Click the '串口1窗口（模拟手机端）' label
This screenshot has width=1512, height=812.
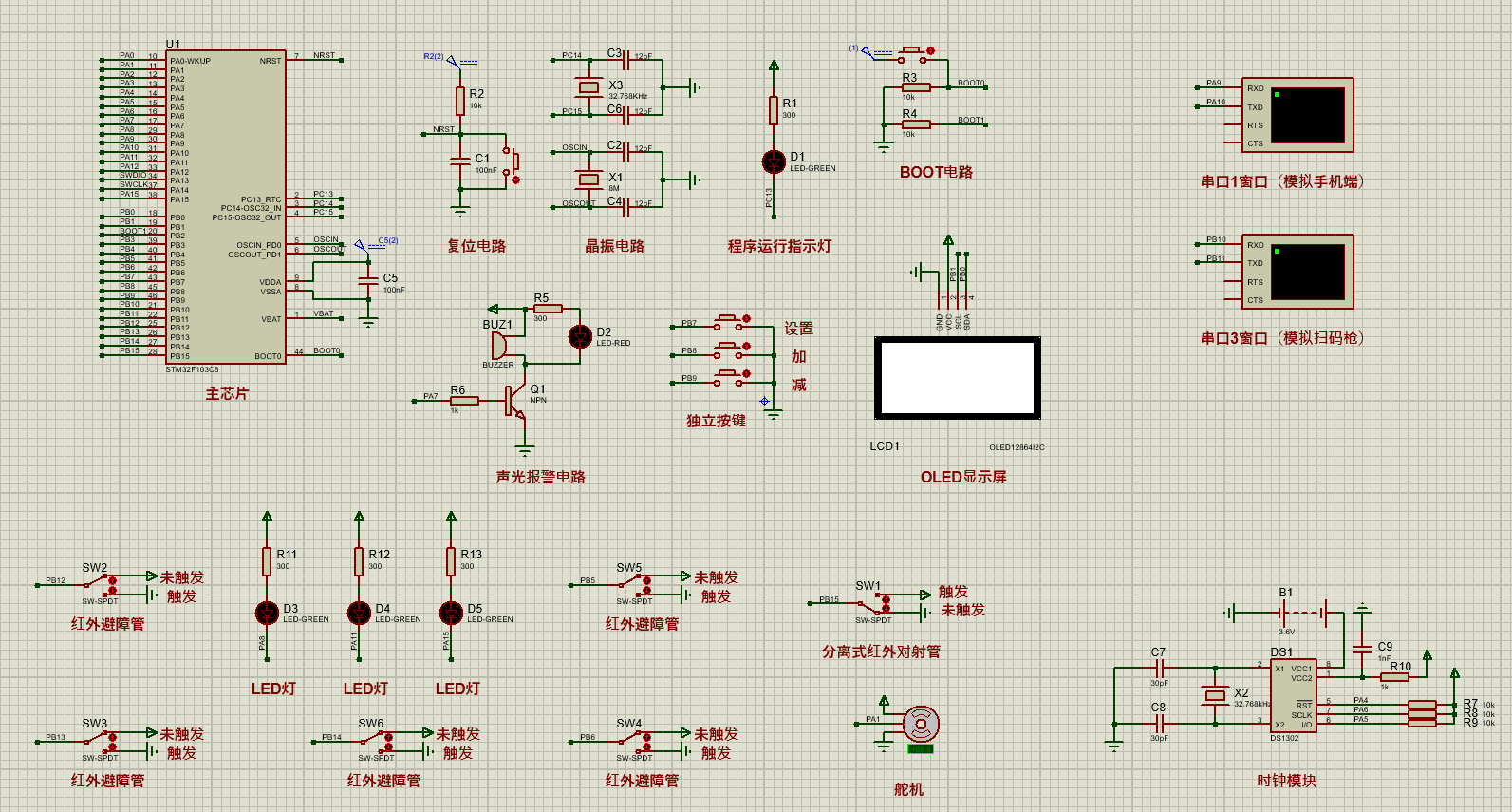click(1282, 181)
